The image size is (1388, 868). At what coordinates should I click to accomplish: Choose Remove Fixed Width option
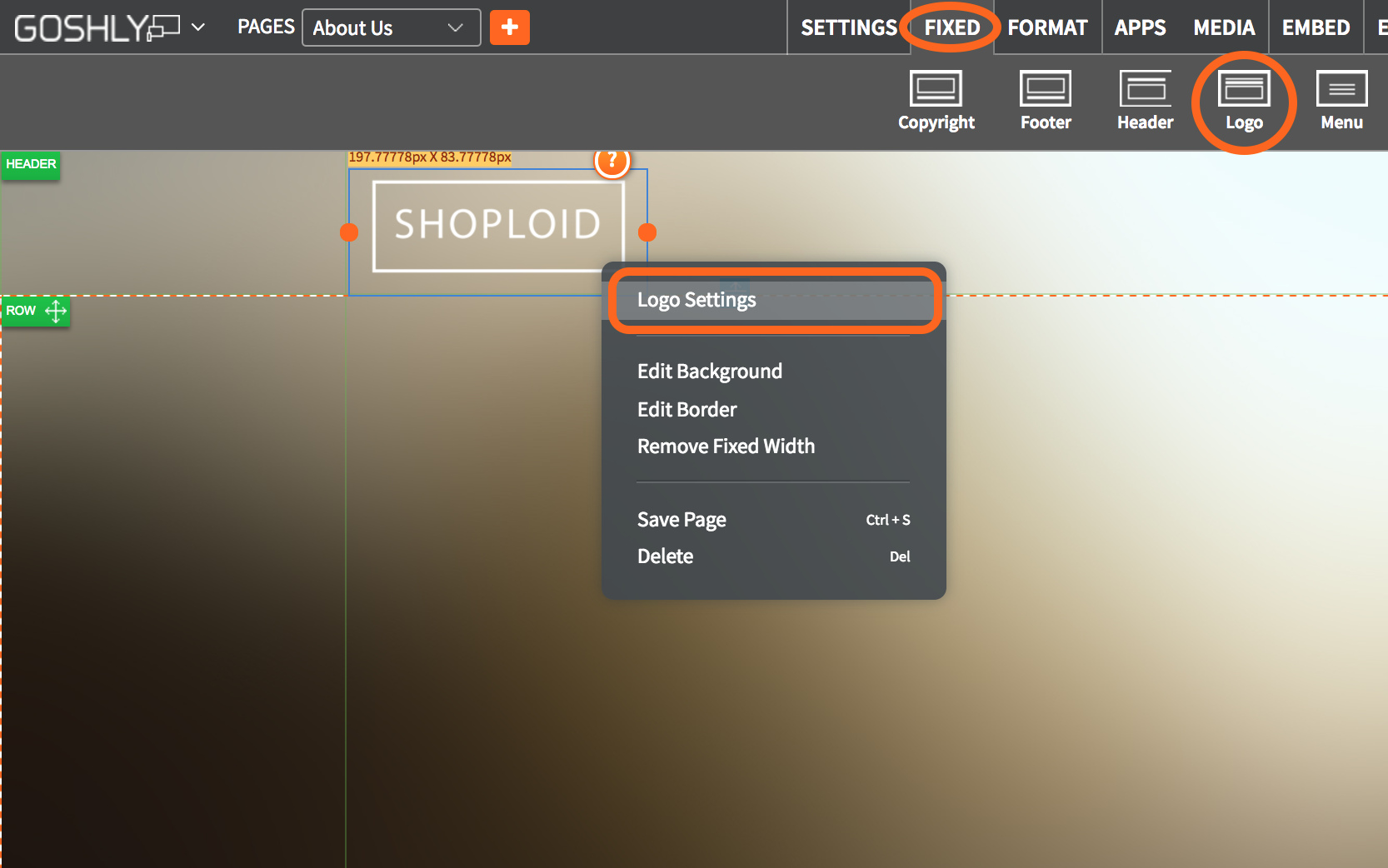726,446
